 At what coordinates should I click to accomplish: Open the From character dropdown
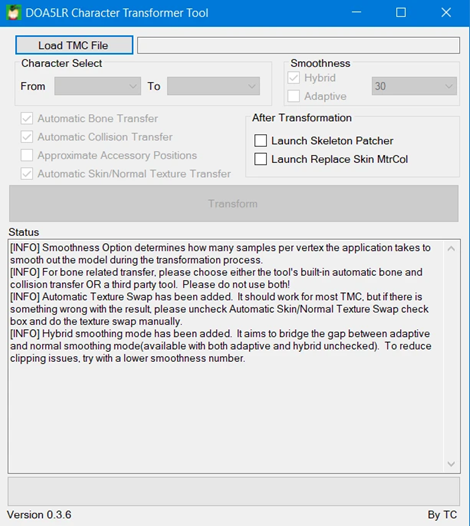(98, 86)
